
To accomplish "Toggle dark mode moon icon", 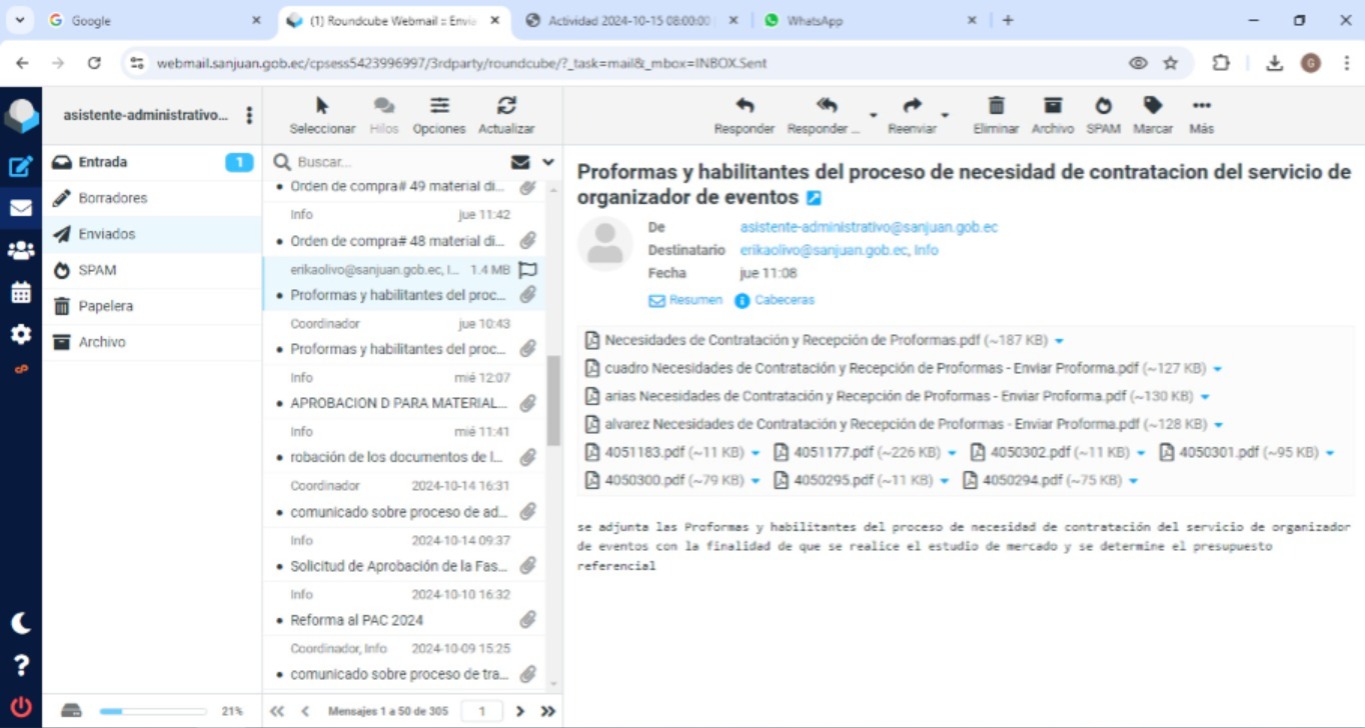I will click(20, 623).
